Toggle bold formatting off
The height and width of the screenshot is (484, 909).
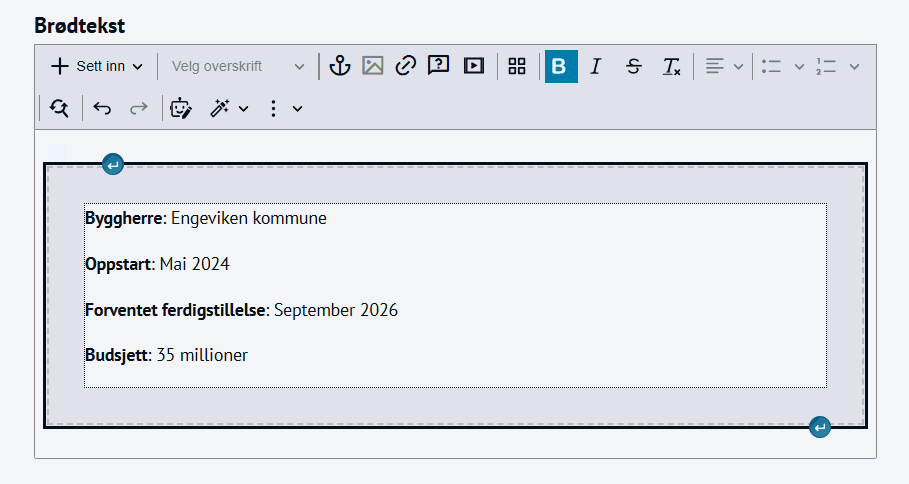tap(560, 67)
